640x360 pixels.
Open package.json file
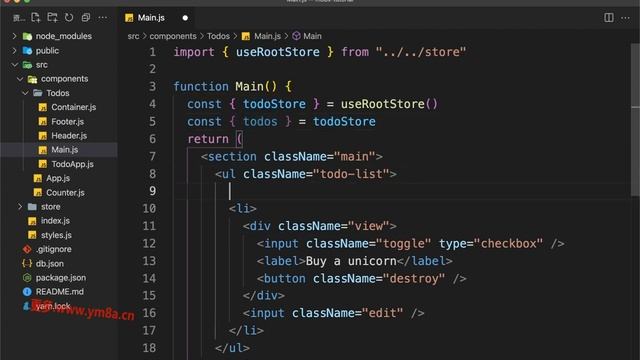(61, 278)
